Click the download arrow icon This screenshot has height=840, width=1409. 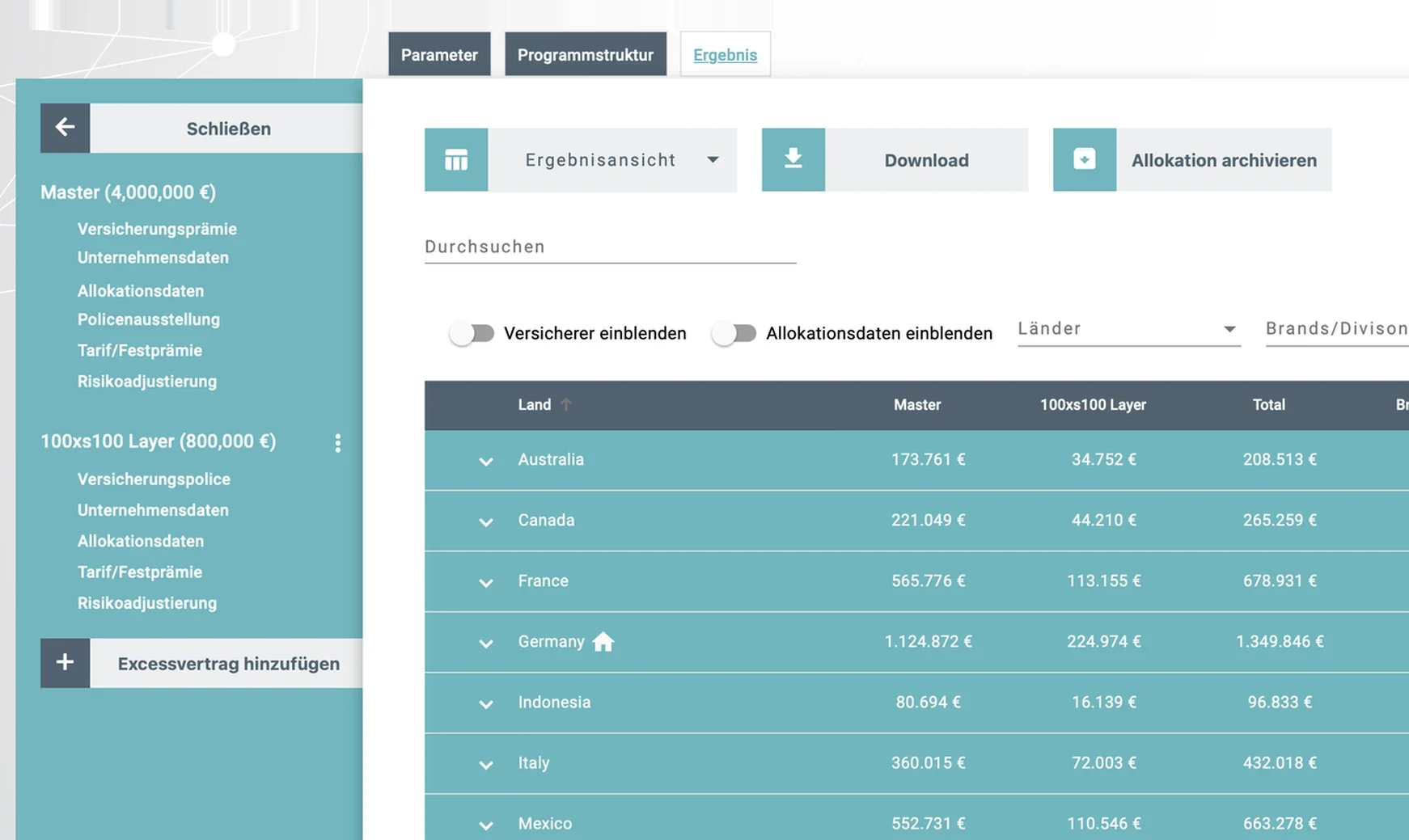point(793,160)
